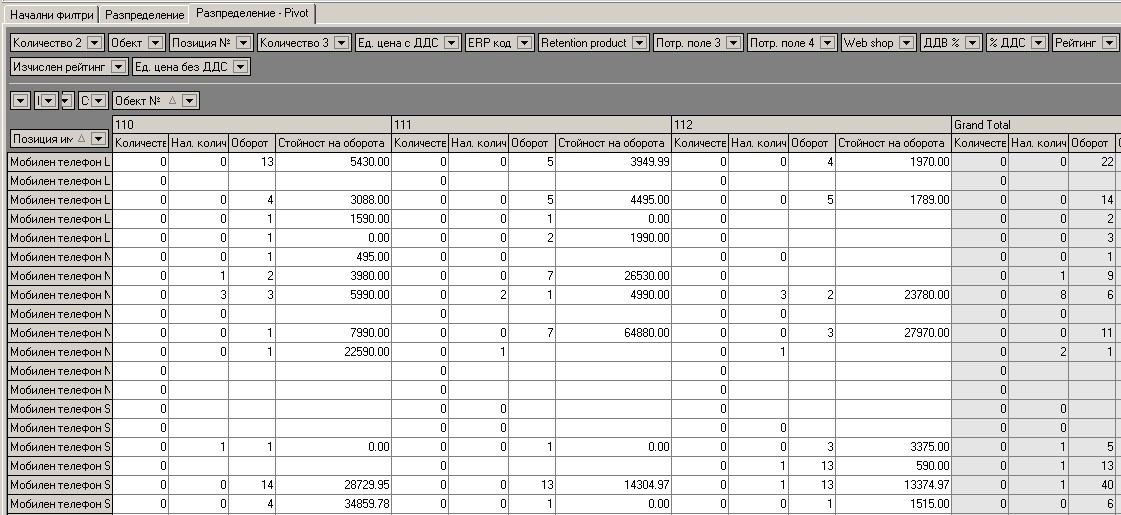The height and width of the screenshot is (515, 1121).
Task: Click the 4495.00 value cell
Action: click(613, 200)
